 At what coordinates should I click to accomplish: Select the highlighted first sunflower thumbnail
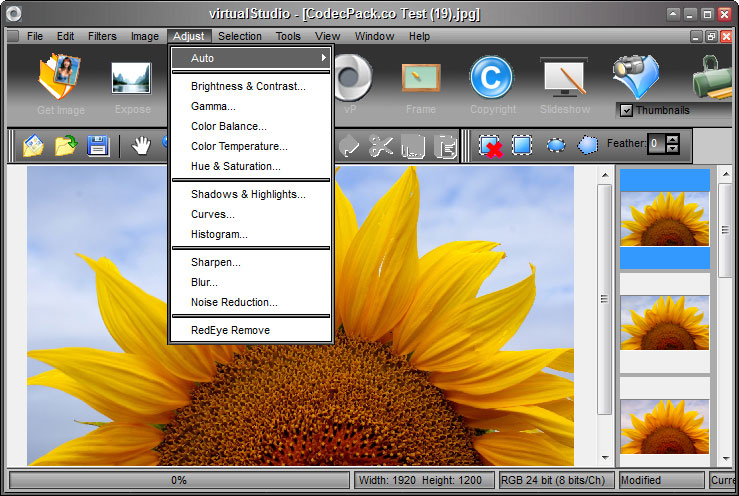click(x=665, y=219)
